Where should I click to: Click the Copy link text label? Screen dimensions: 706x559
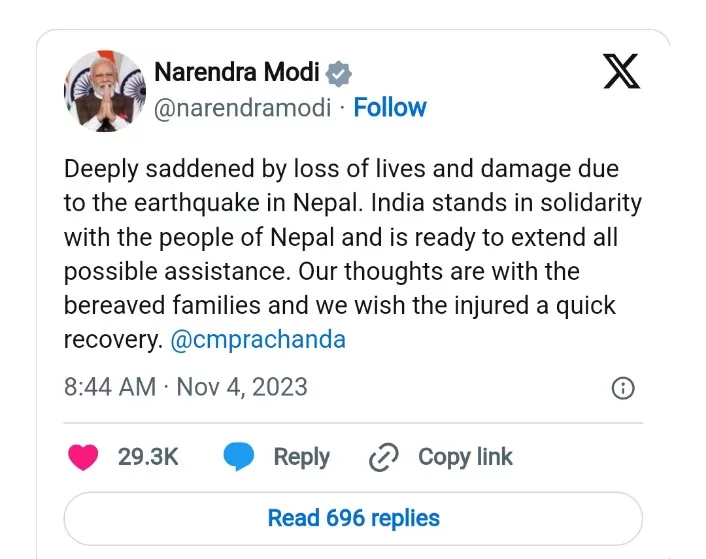point(465,457)
